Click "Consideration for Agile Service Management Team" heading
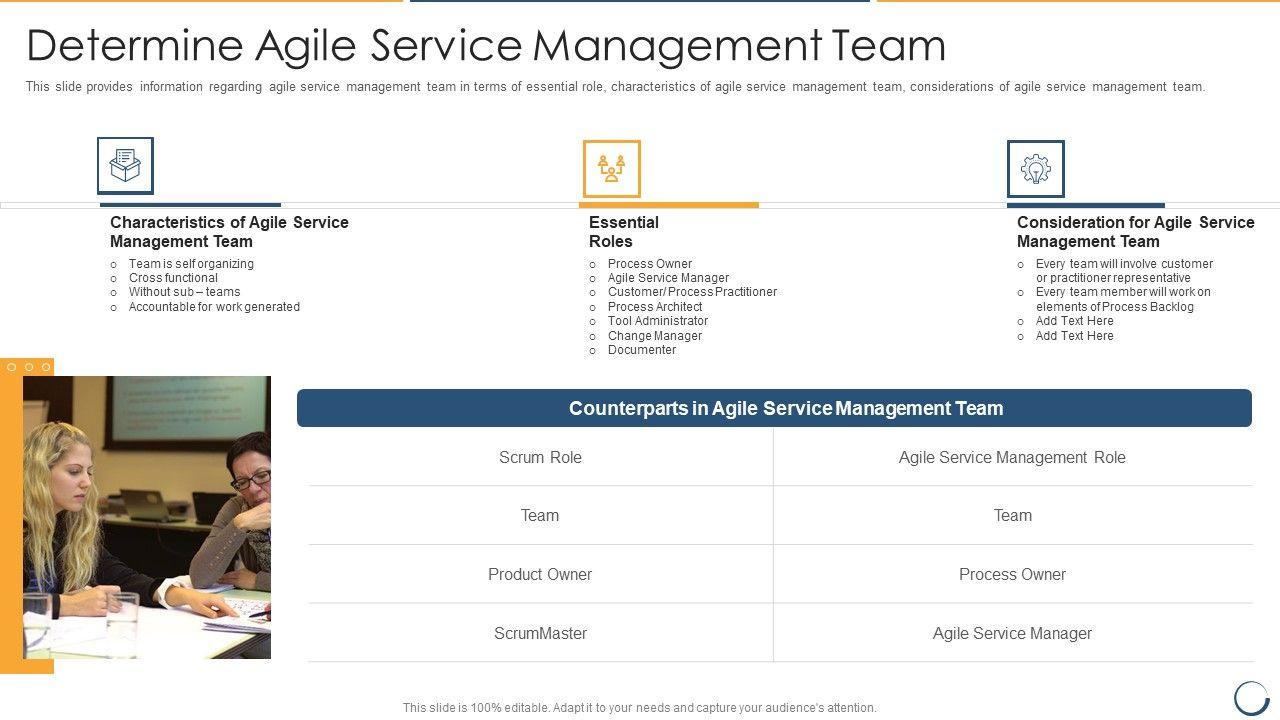The height and width of the screenshot is (720, 1280). click(x=1135, y=232)
